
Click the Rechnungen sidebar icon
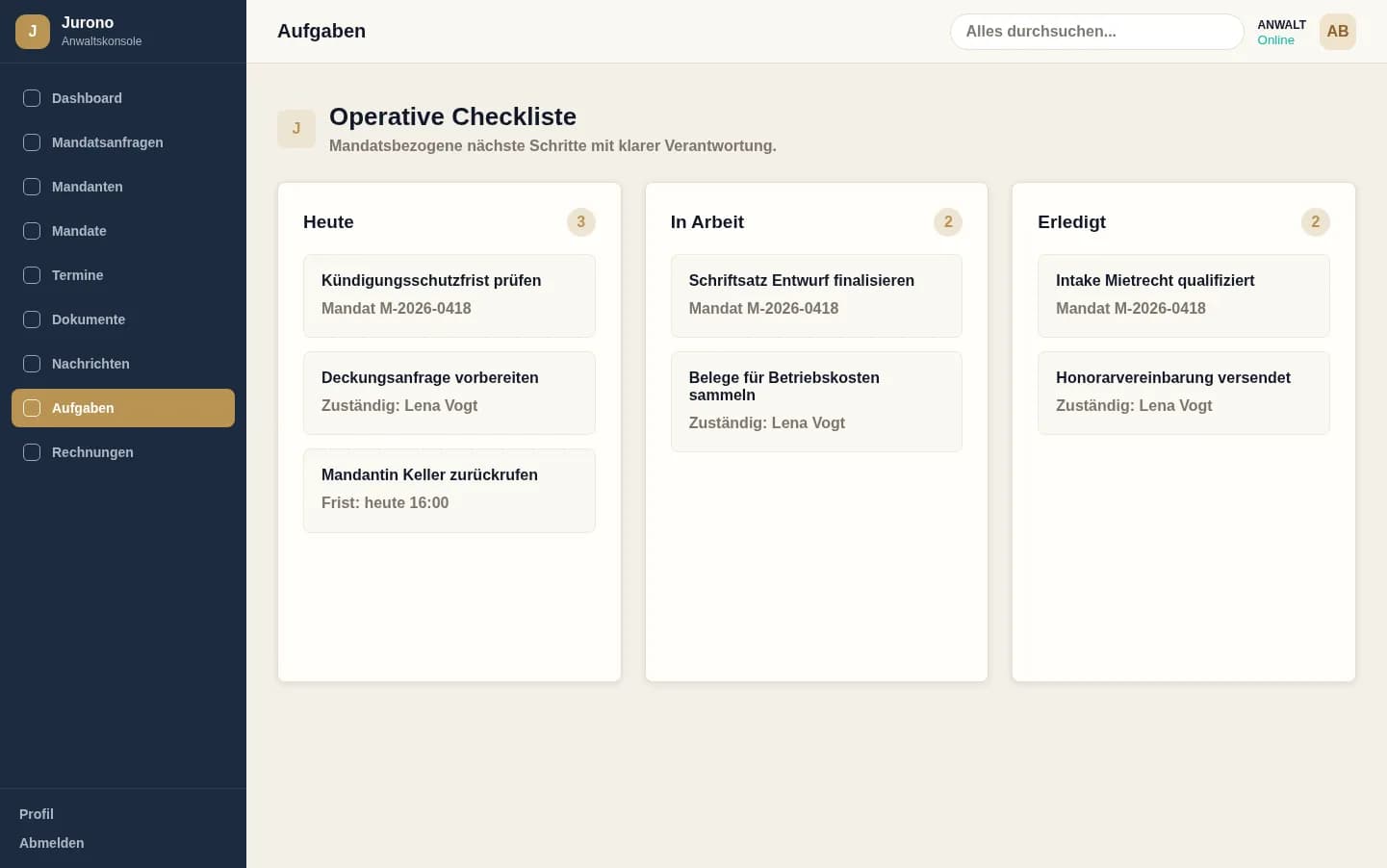(x=32, y=452)
